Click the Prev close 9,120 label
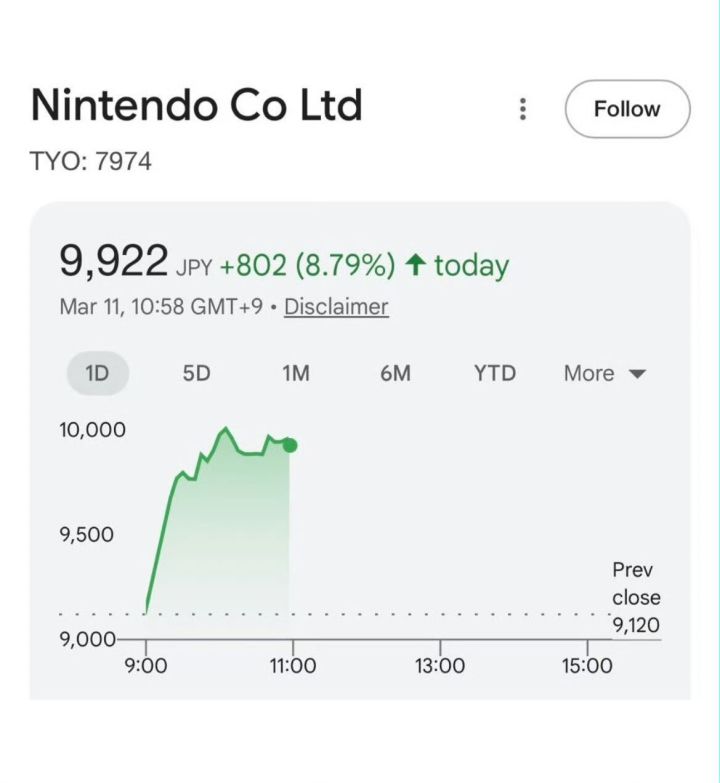The height and width of the screenshot is (783, 720). tap(636, 598)
